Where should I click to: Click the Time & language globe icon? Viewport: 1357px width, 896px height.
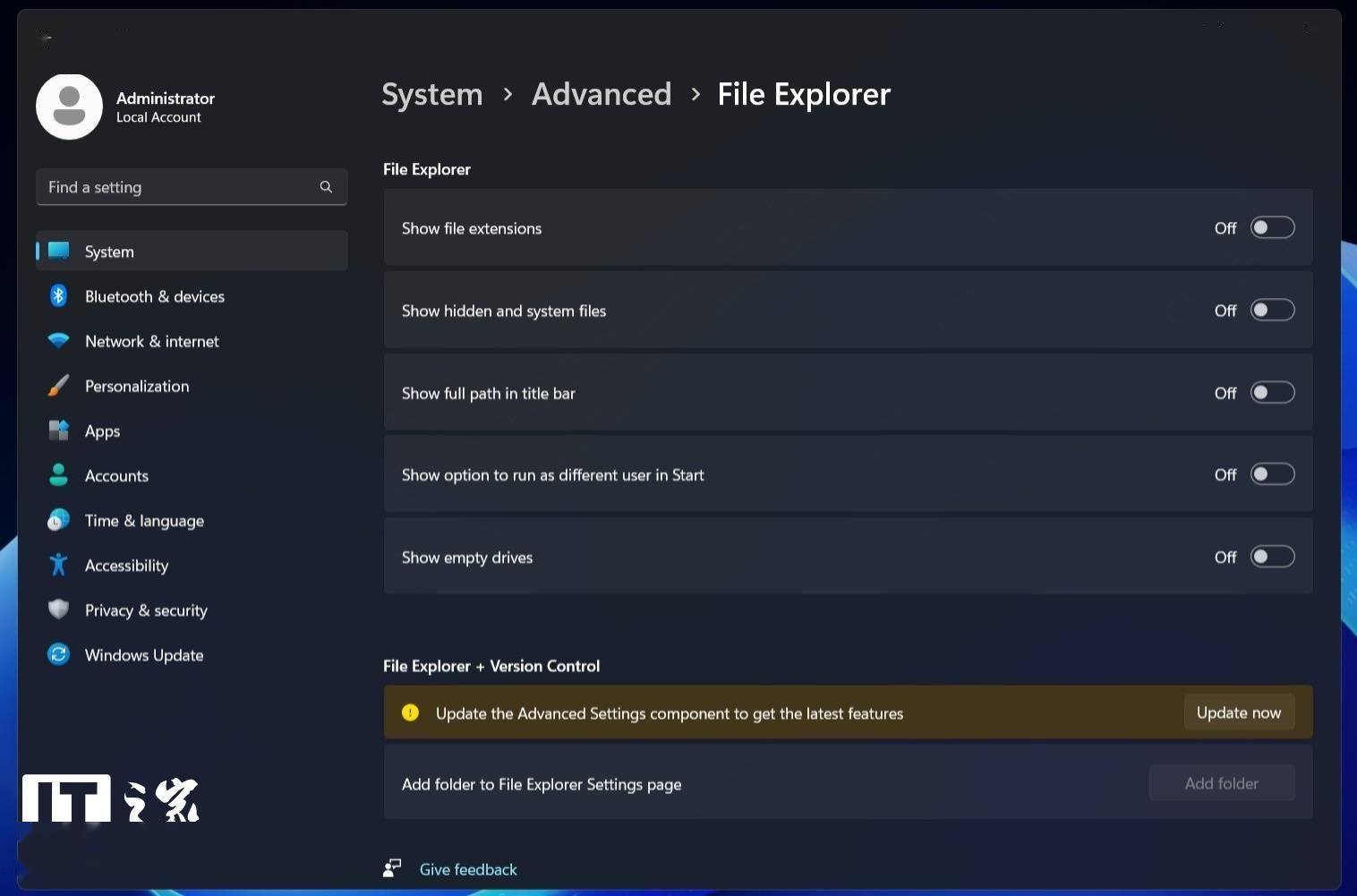click(x=58, y=520)
